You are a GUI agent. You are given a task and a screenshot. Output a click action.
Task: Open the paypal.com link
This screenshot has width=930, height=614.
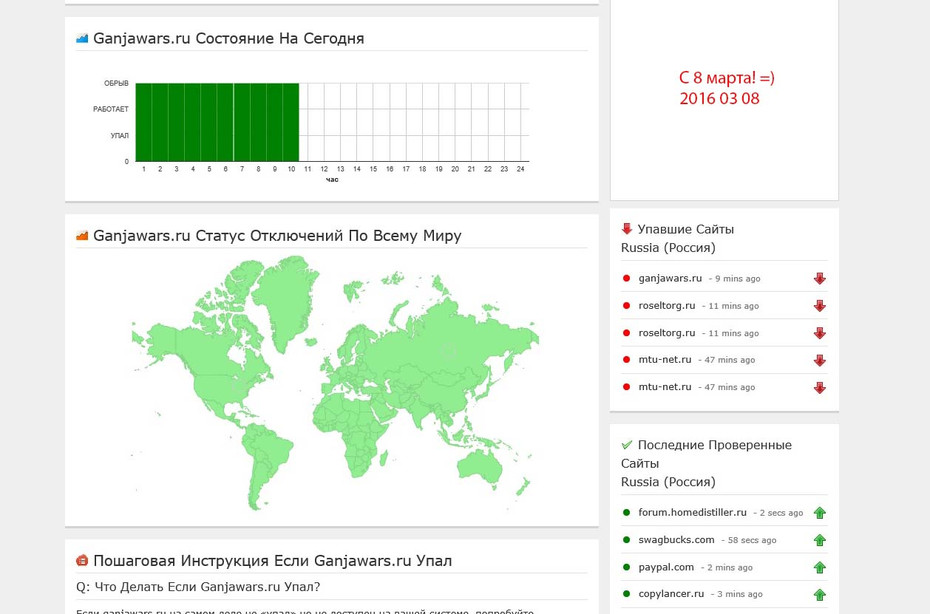pyautogui.click(x=666, y=567)
